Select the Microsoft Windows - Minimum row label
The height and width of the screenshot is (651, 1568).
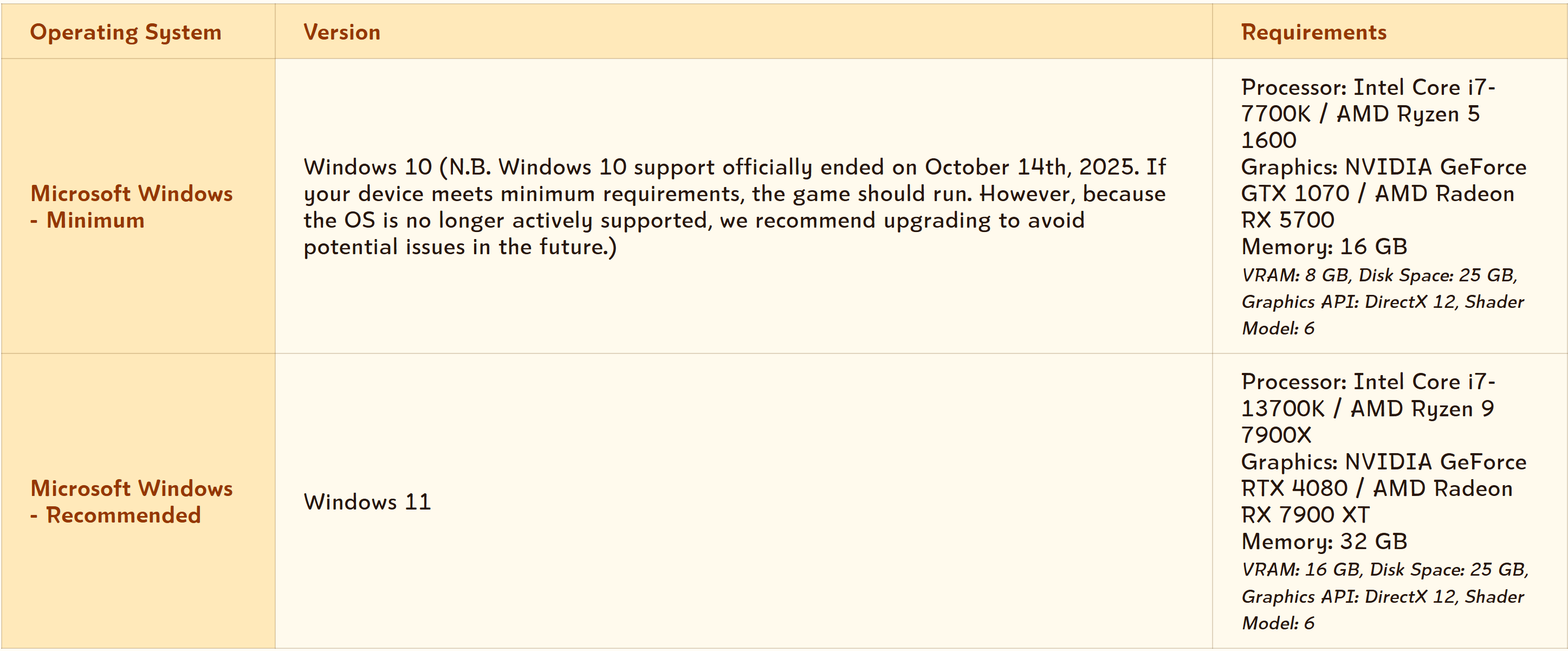point(131,207)
